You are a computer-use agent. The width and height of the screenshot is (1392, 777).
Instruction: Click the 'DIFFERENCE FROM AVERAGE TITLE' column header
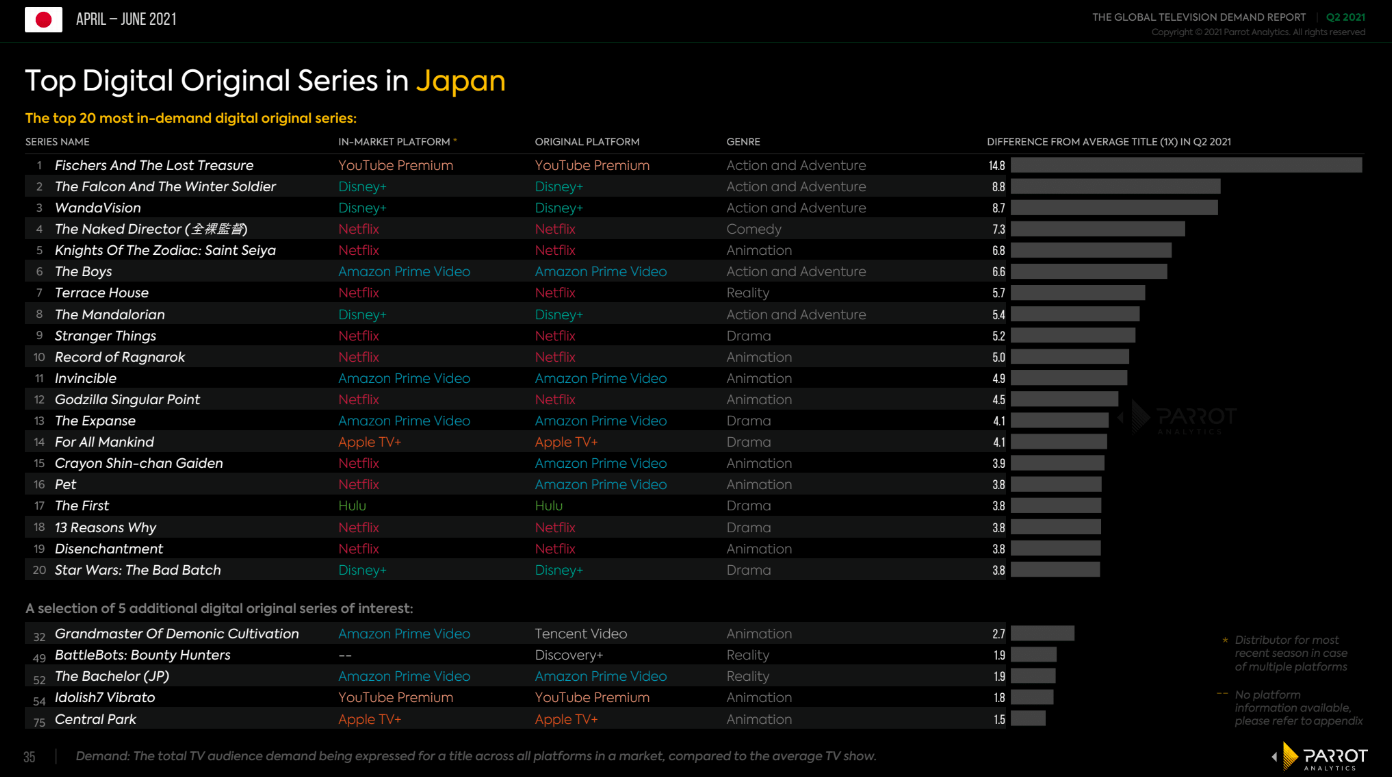coord(1109,142)
